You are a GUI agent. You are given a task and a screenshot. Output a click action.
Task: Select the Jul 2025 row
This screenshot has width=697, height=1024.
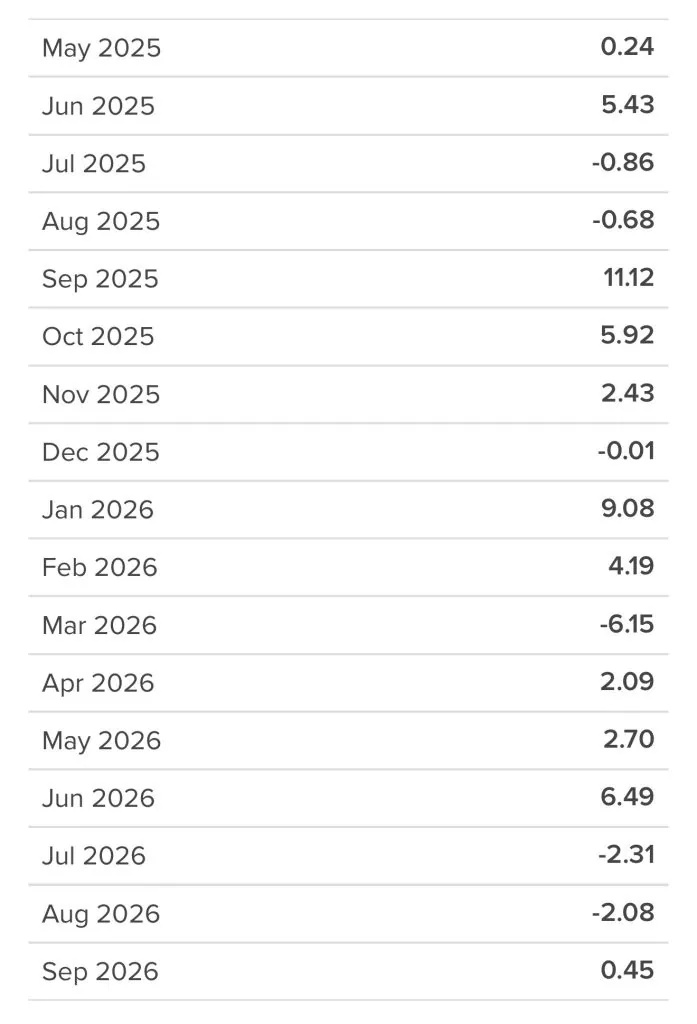(348, 163)
